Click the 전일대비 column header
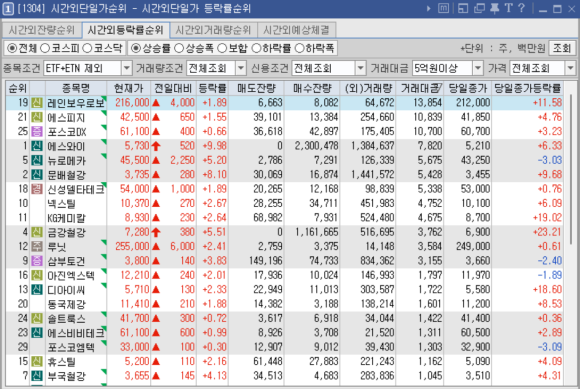Image resolution: width=580 pixels, height=389 pixels. 173,88
